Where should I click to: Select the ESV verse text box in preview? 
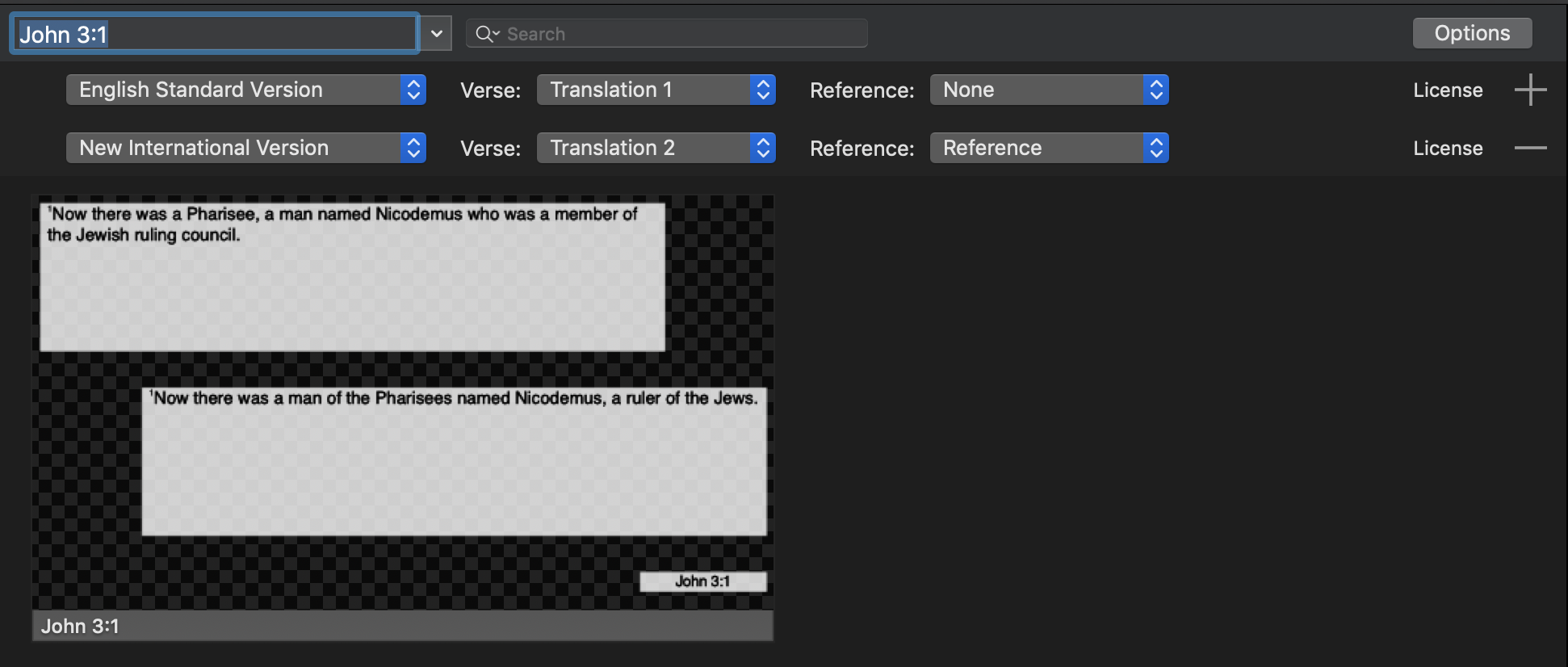click(455, 461)
